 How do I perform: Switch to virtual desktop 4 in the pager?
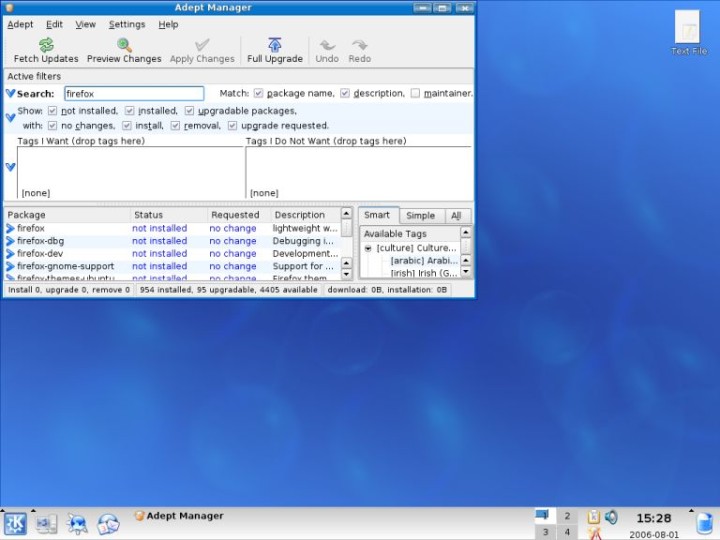coord(568,532)
